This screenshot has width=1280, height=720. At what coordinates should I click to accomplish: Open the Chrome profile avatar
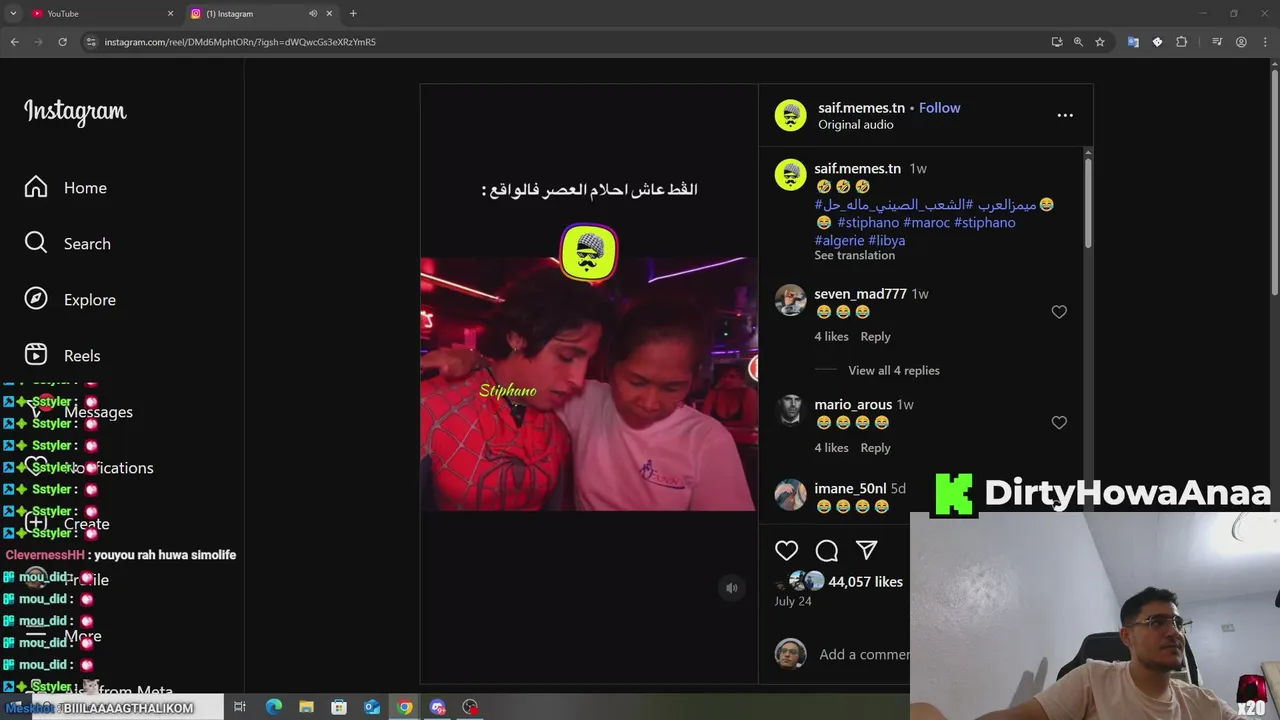coord(1241,42)
